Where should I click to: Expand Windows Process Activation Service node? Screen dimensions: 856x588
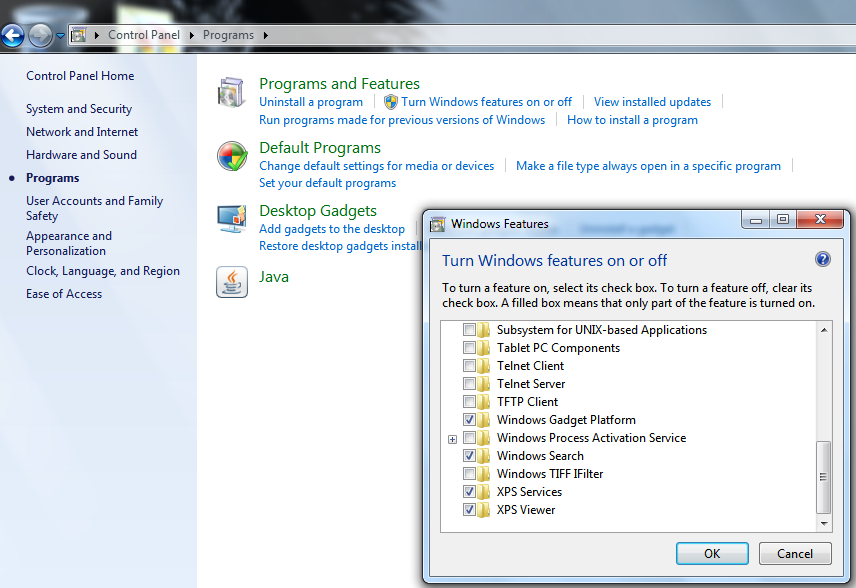coord(452,439)
